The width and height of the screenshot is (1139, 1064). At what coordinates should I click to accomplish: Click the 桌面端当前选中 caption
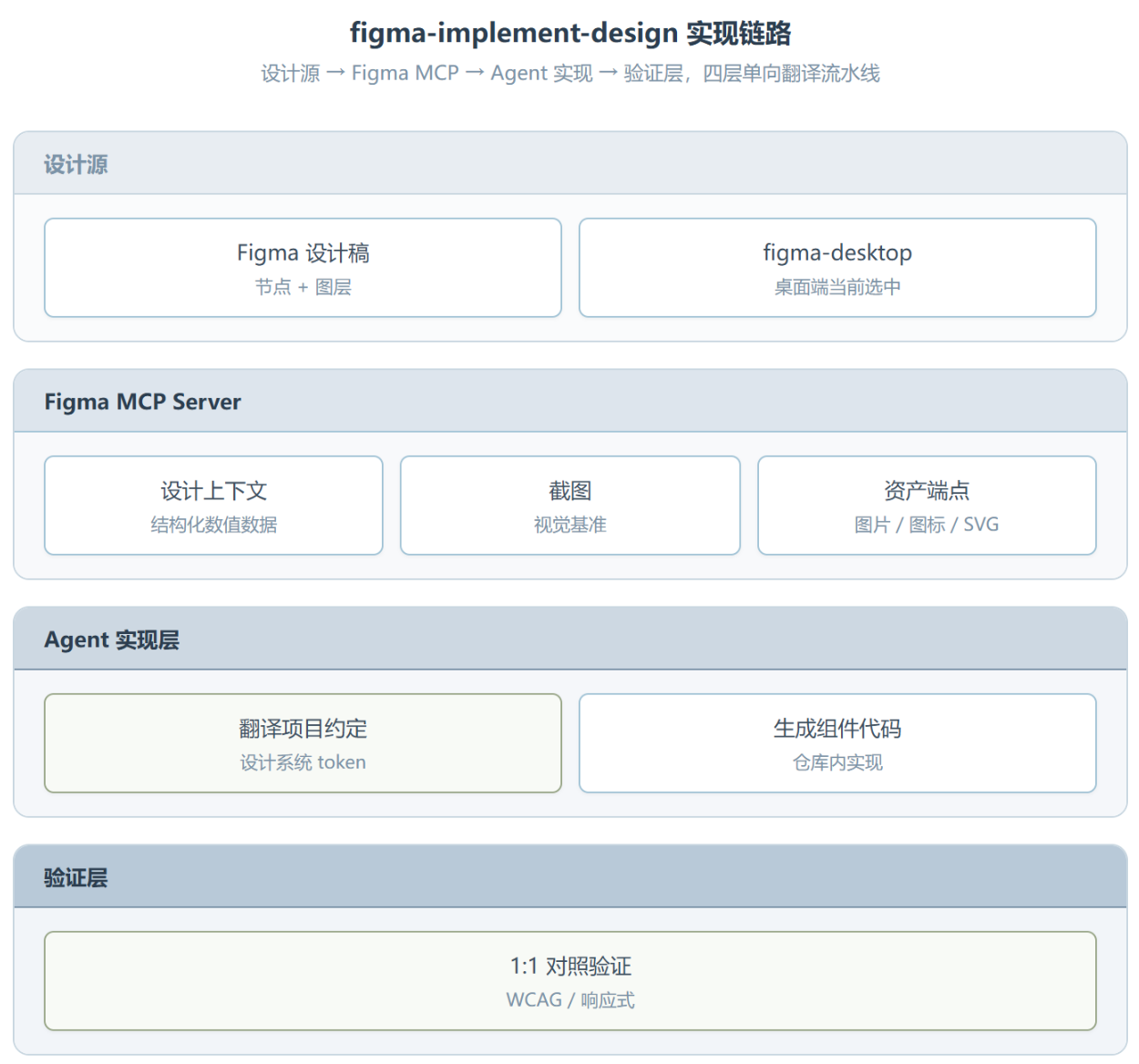[x=837, y=287]
